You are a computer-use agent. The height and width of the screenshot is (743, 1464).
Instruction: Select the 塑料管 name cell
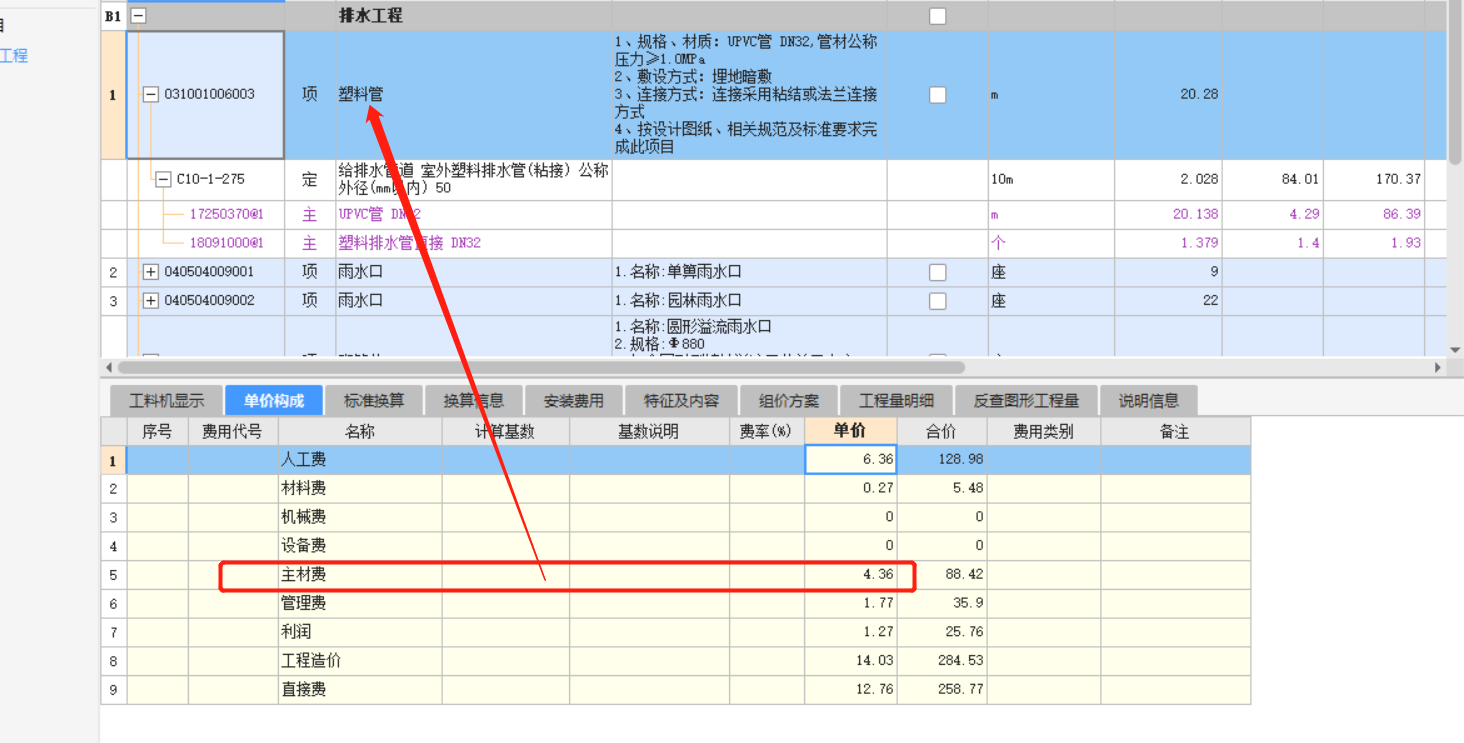[x=474, y=95]
